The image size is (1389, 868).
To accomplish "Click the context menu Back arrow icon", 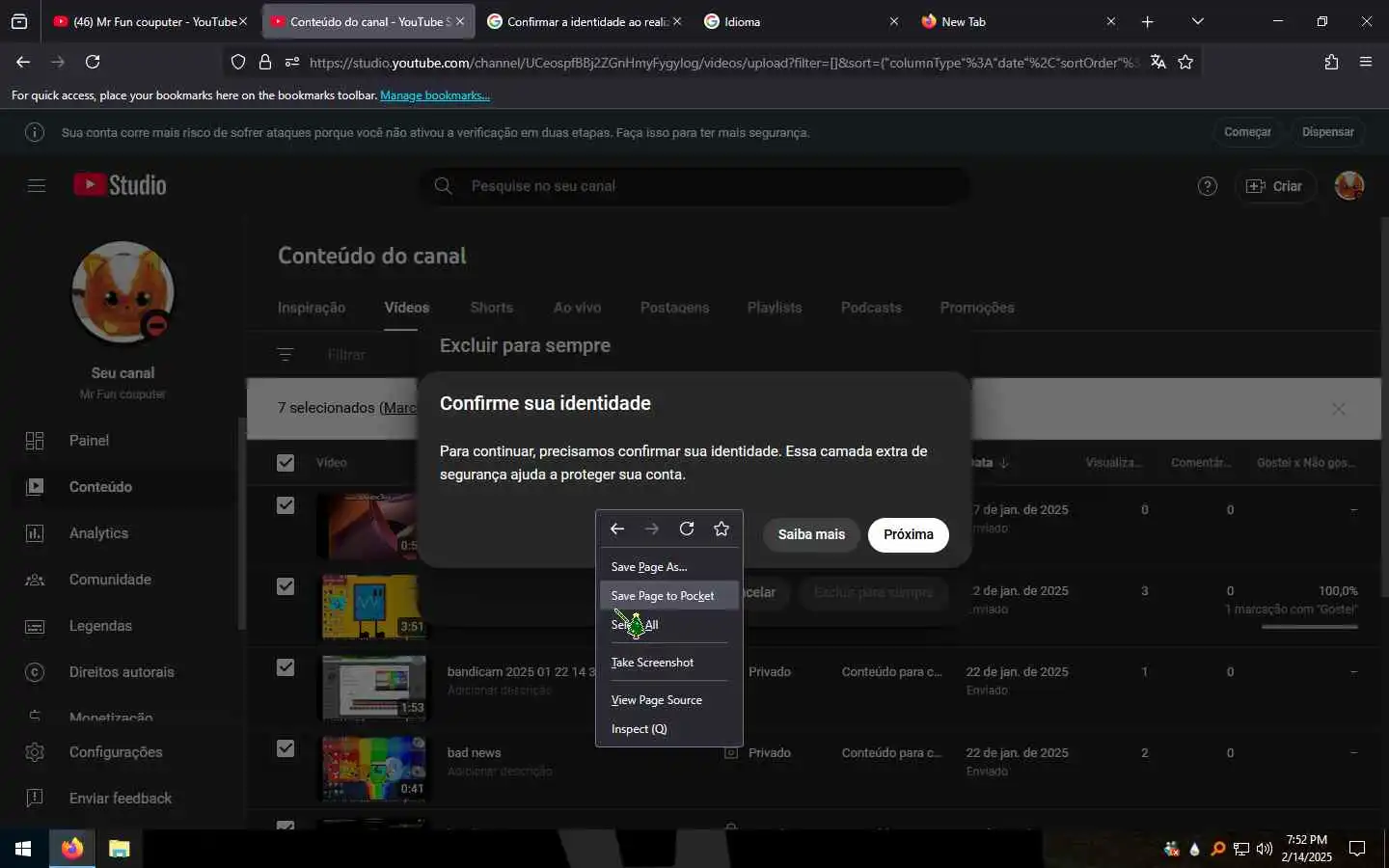I will pos(617,529).
